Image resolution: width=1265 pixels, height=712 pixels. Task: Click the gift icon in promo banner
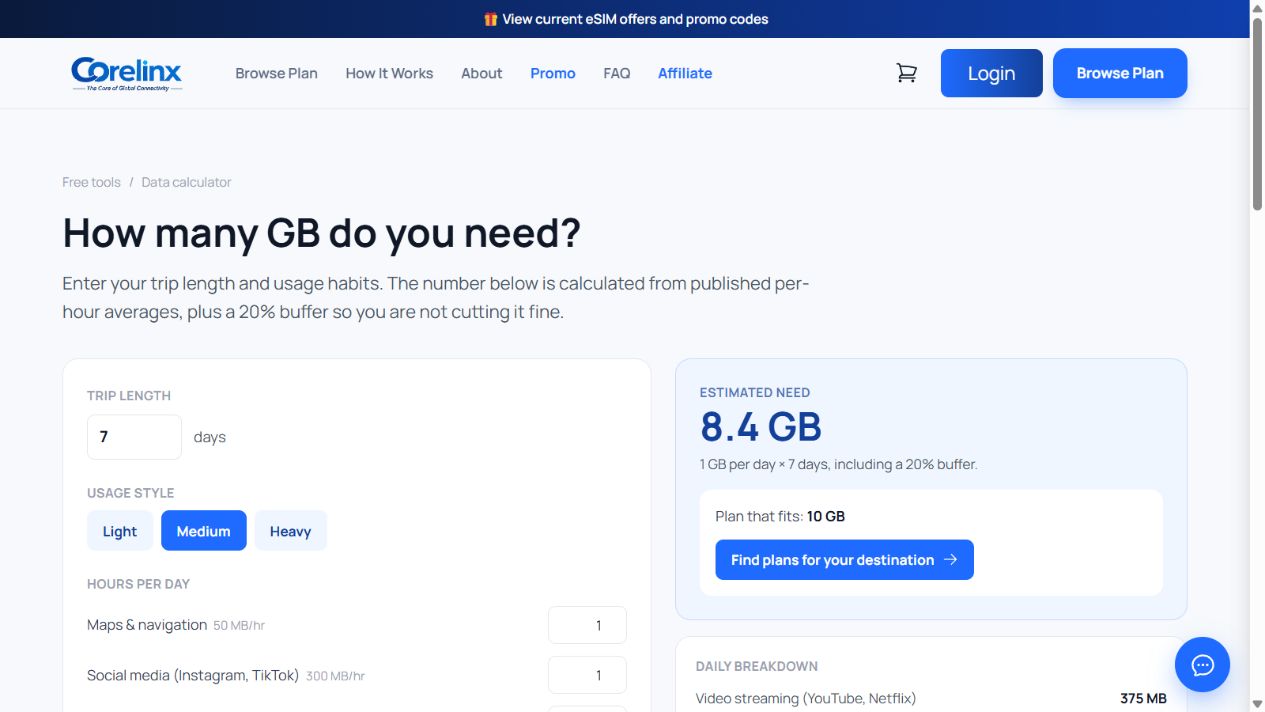tap(490, 19)
